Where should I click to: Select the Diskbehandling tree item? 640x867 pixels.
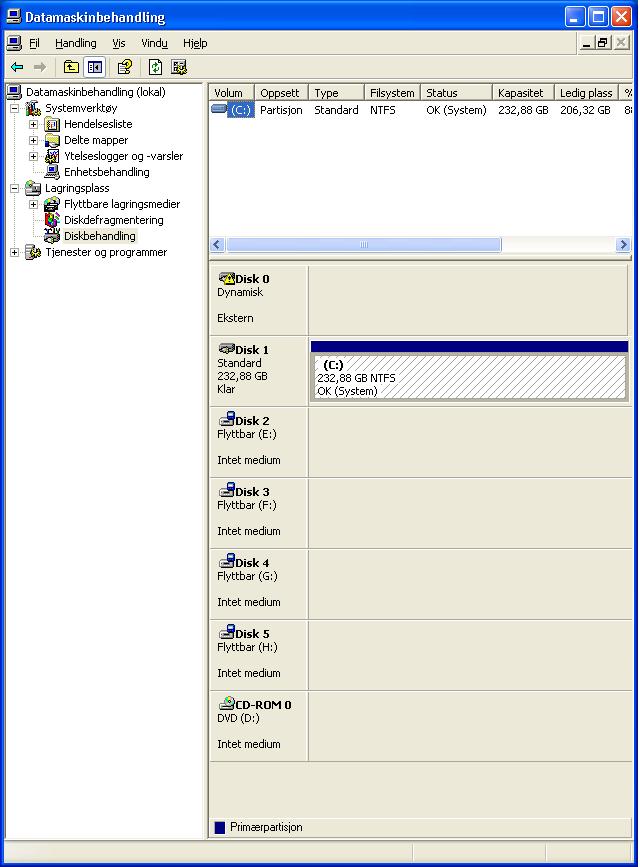point(100,236)
